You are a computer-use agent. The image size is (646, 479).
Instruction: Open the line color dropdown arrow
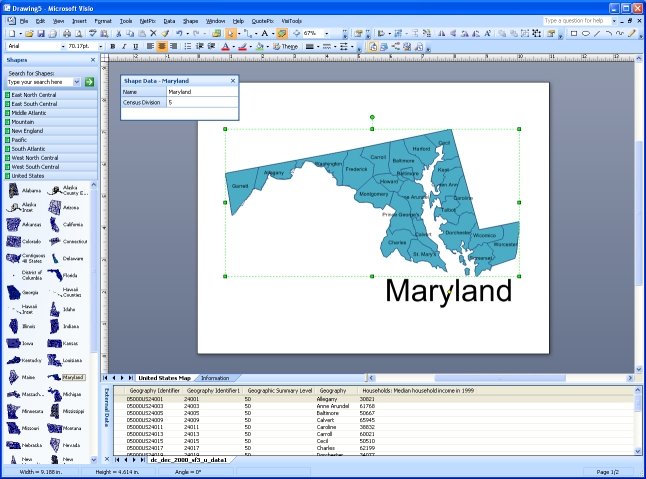pos(250,47)
